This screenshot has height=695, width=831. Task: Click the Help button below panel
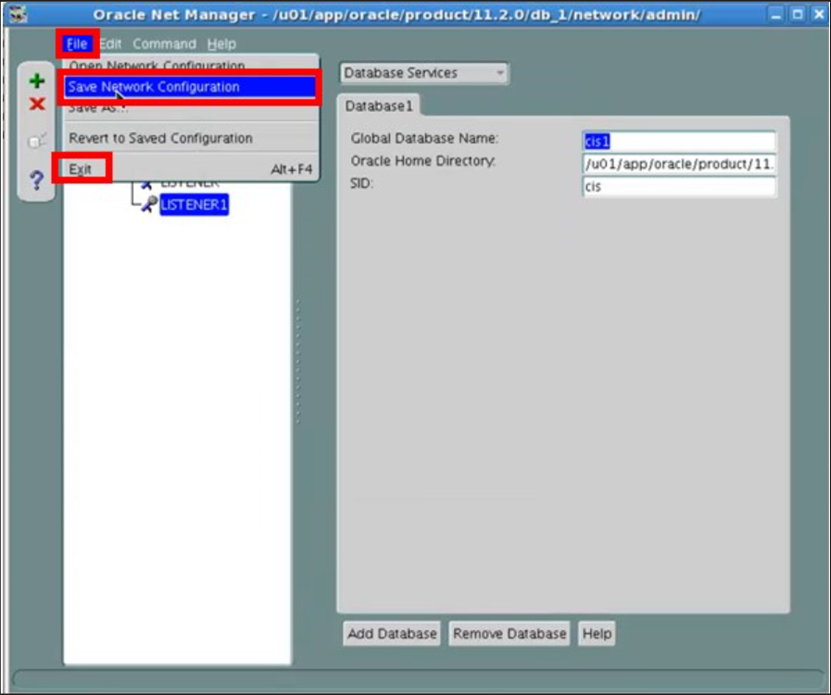point(597,634)
